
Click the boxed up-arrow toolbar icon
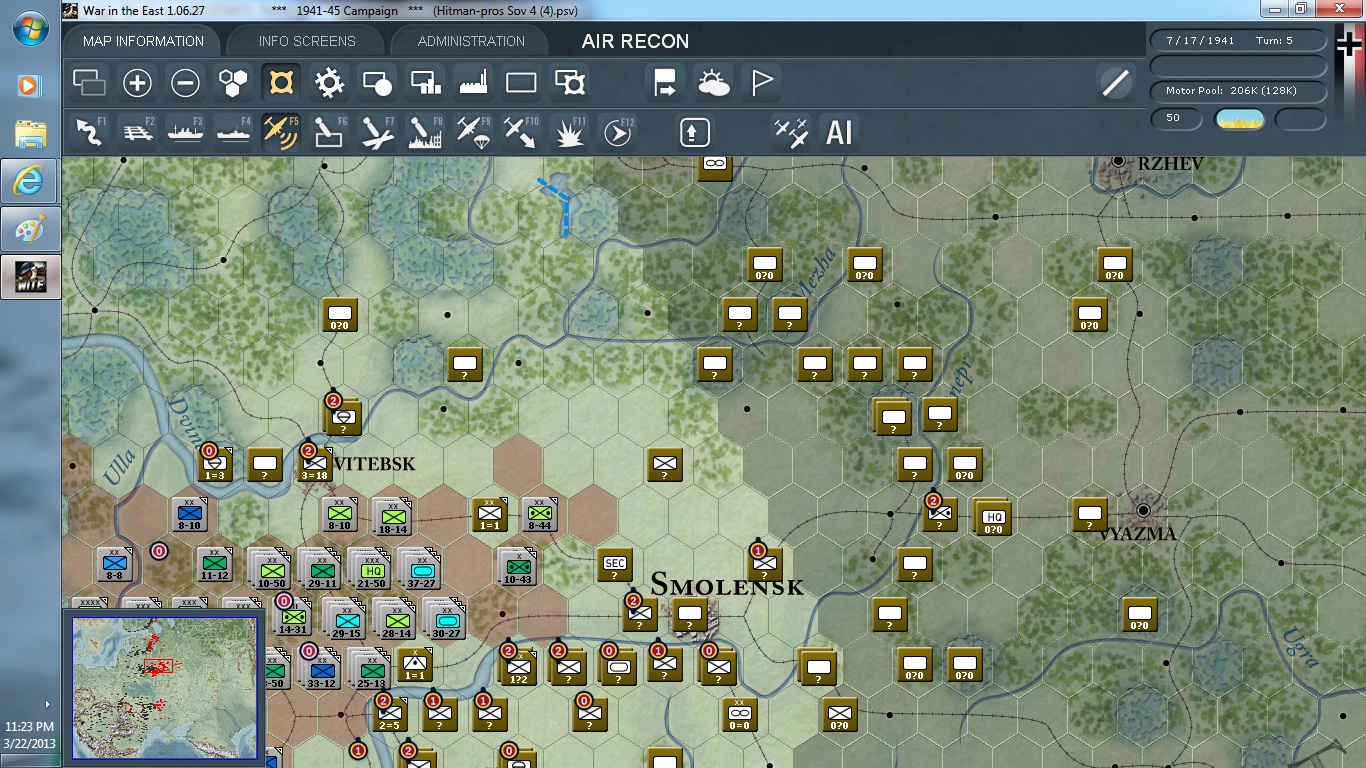tap(695, 132)
